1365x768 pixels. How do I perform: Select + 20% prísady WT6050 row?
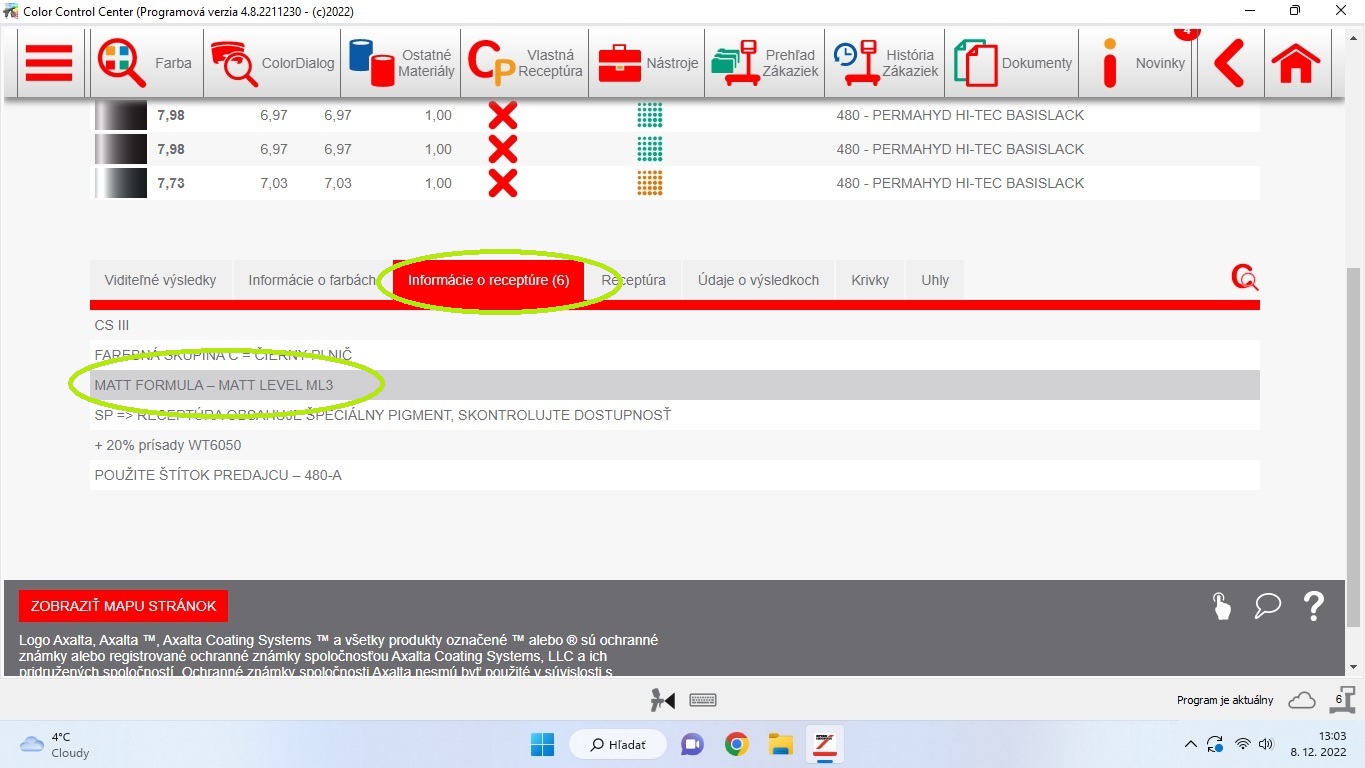click(x=675, y=445)
